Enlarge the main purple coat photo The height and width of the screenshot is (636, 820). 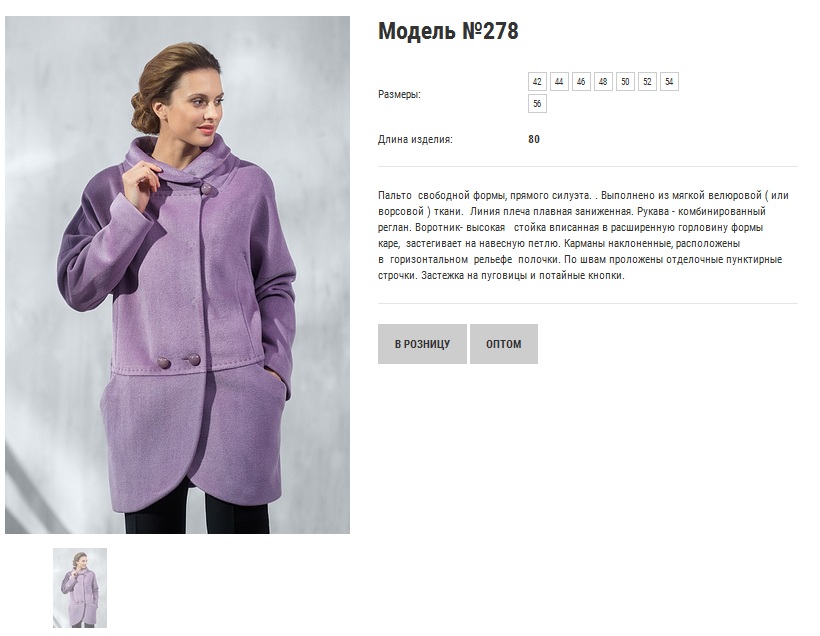coord(177,275)
